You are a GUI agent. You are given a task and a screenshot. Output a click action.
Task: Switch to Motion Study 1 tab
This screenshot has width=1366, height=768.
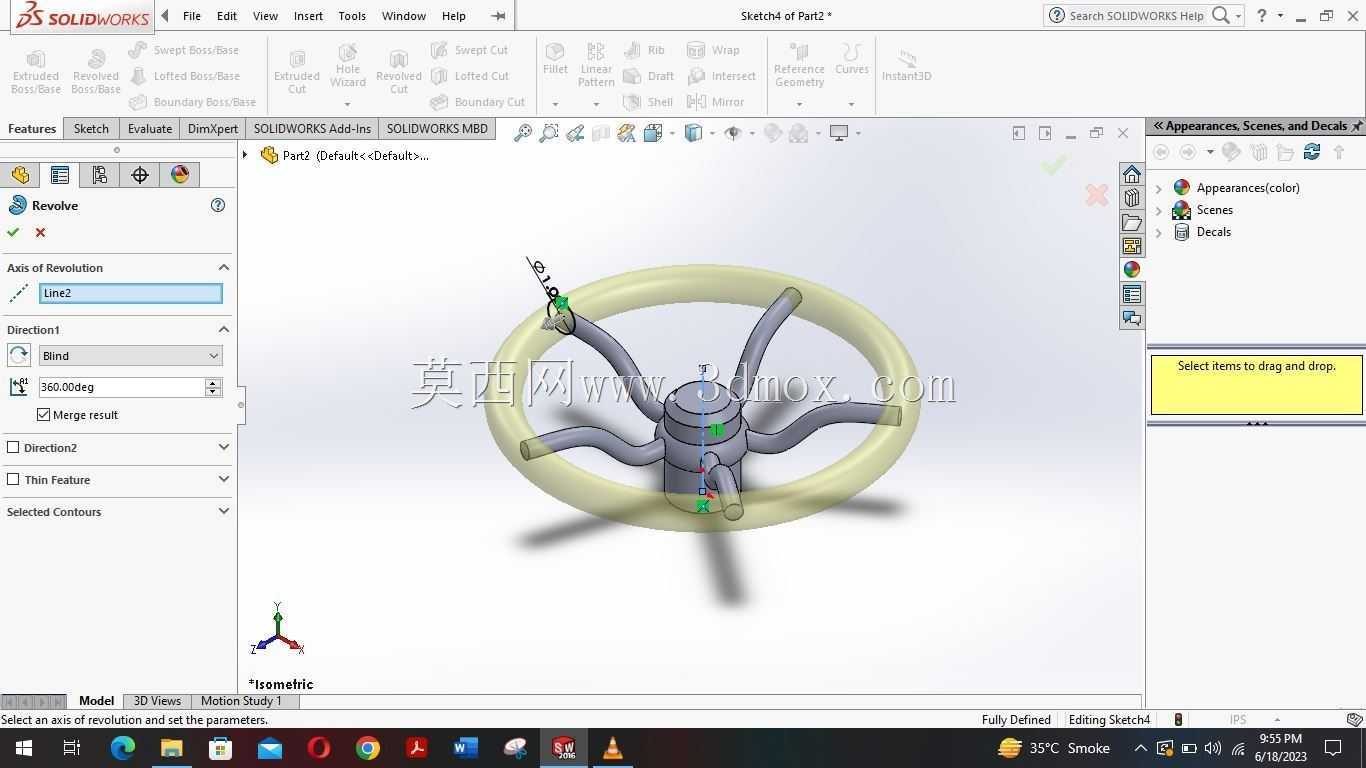point(241,701)
